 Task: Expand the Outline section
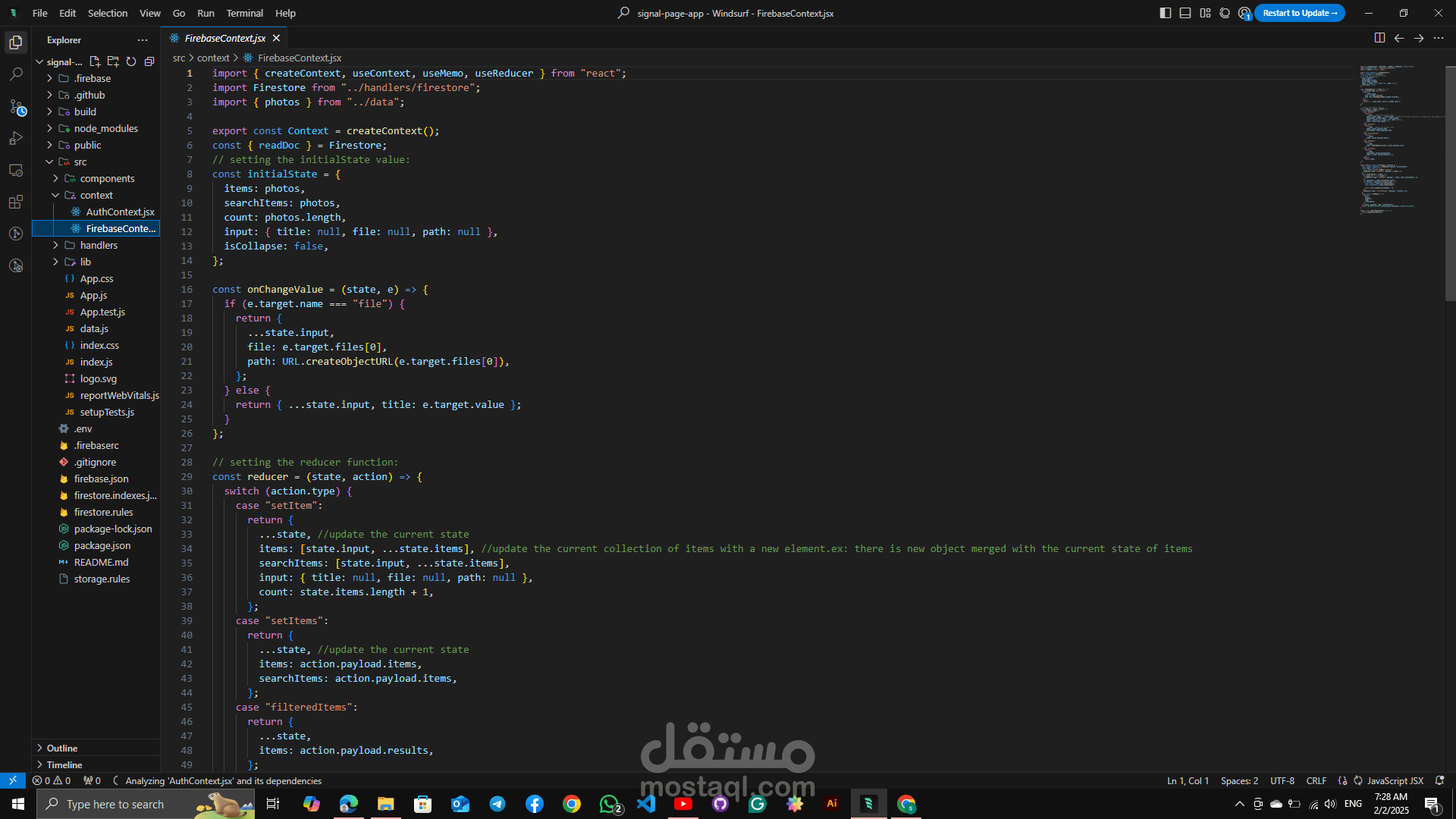point(61,748)
